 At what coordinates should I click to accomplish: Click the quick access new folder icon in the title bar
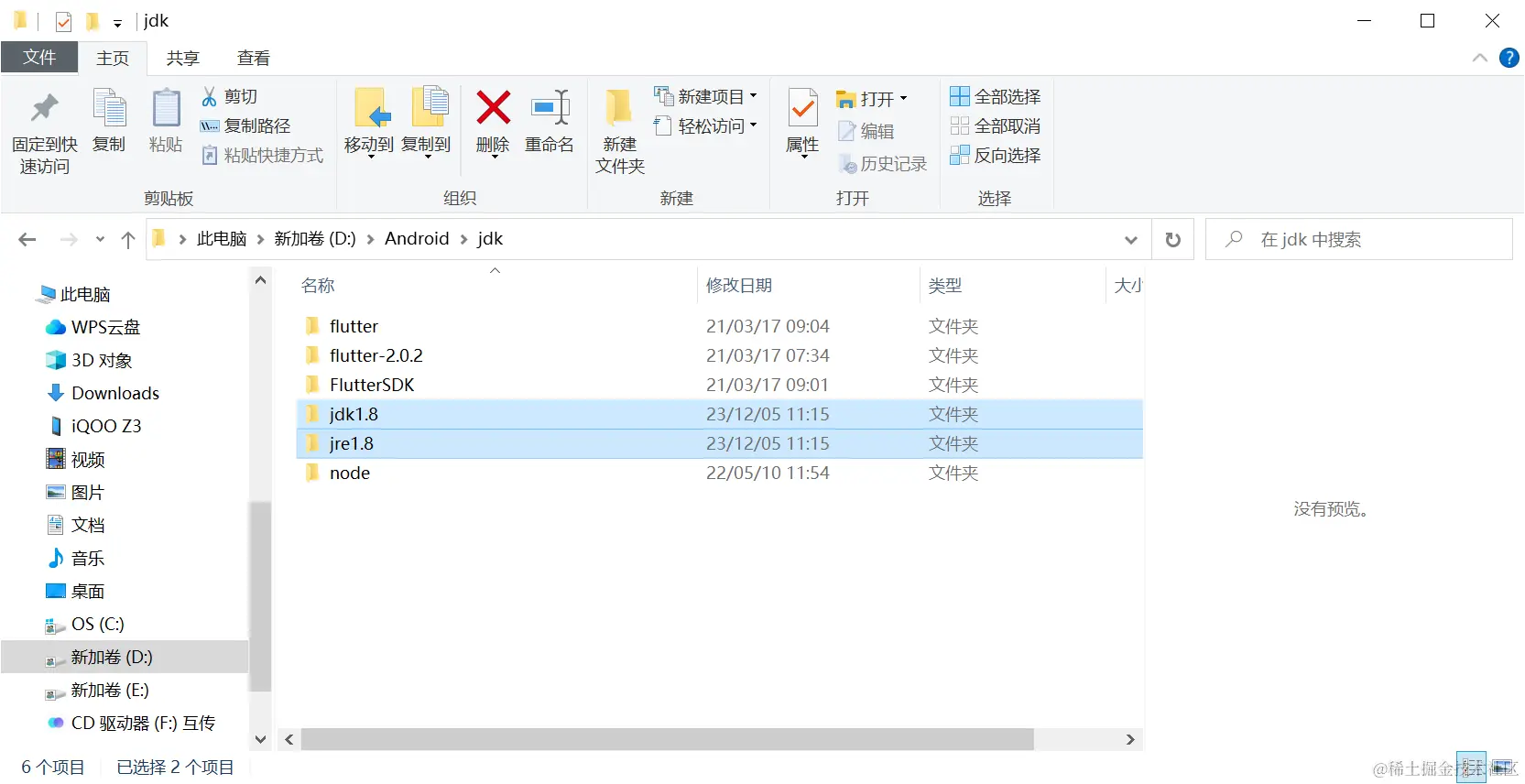coord(92,21)
